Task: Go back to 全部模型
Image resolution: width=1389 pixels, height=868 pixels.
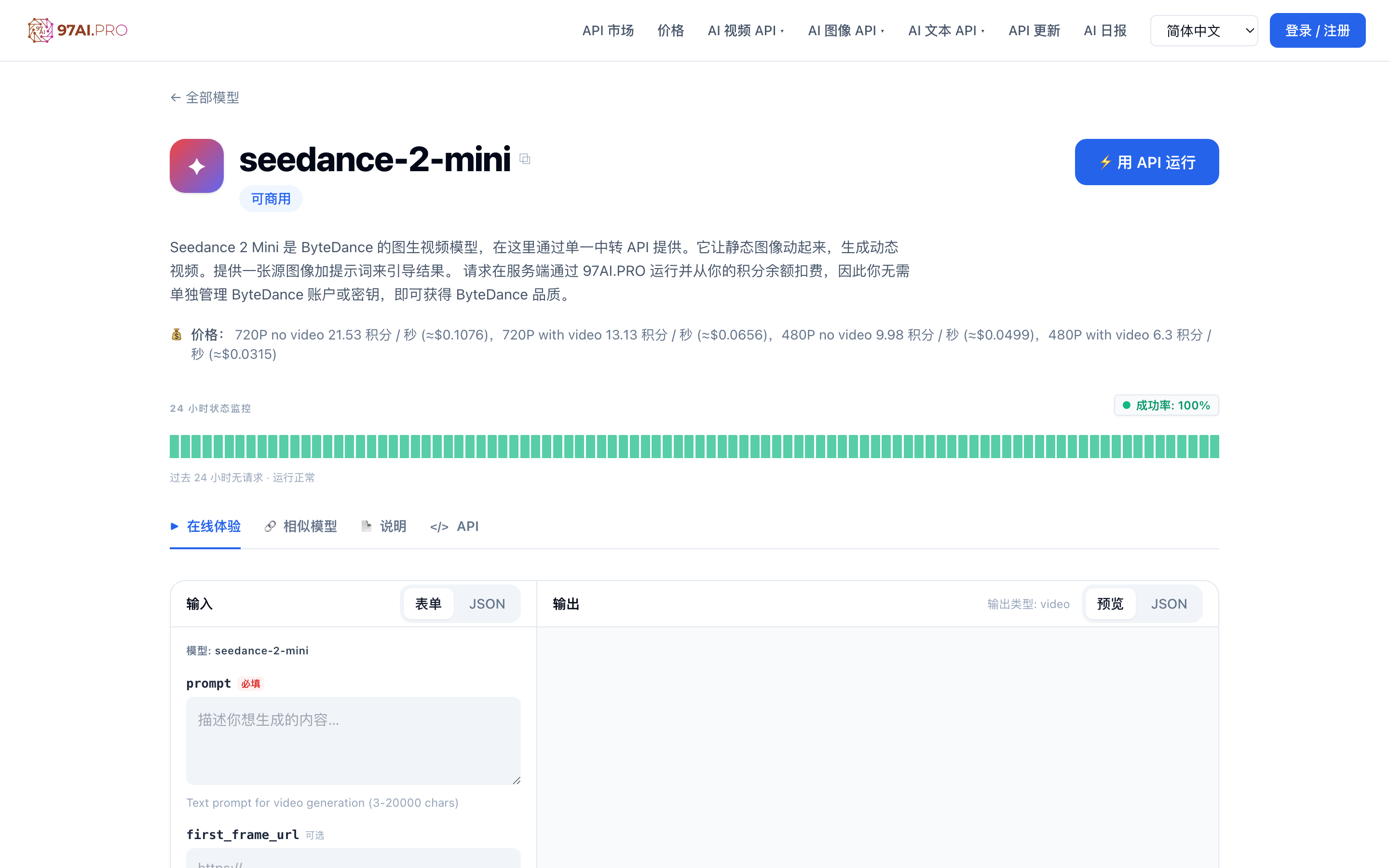Action: pos(205,97)
